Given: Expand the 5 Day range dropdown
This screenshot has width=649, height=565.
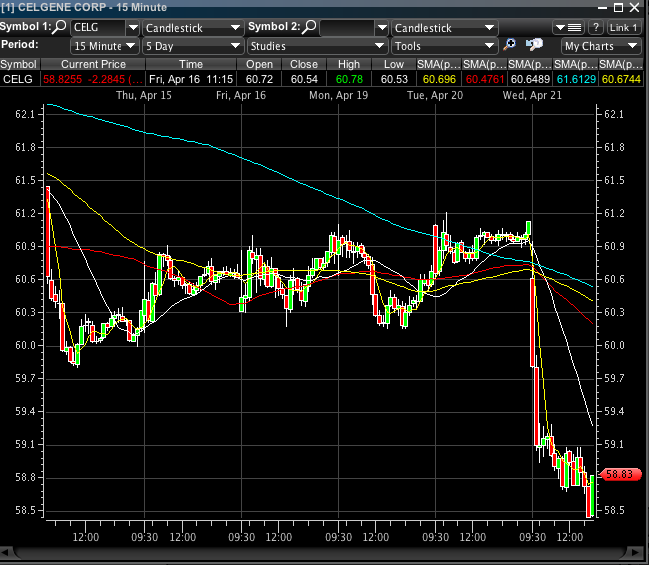Looking at the screenshot, I should coord(192,46).
